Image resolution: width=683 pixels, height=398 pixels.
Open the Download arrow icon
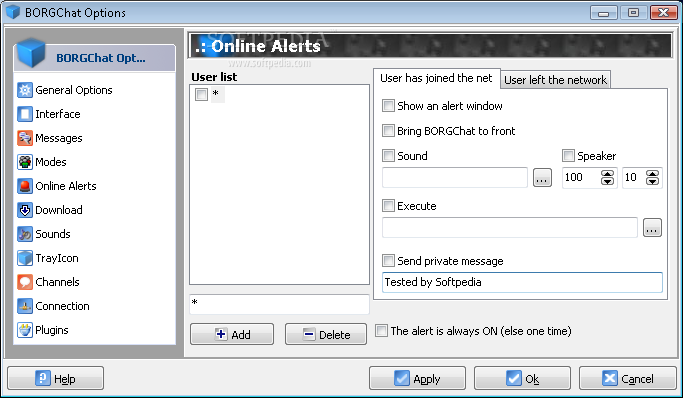pos(25,210)
